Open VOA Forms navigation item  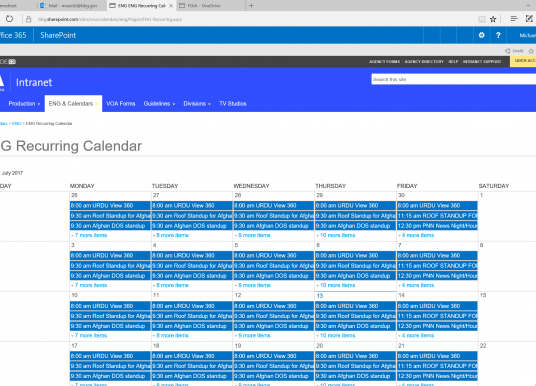coord(121,104)
